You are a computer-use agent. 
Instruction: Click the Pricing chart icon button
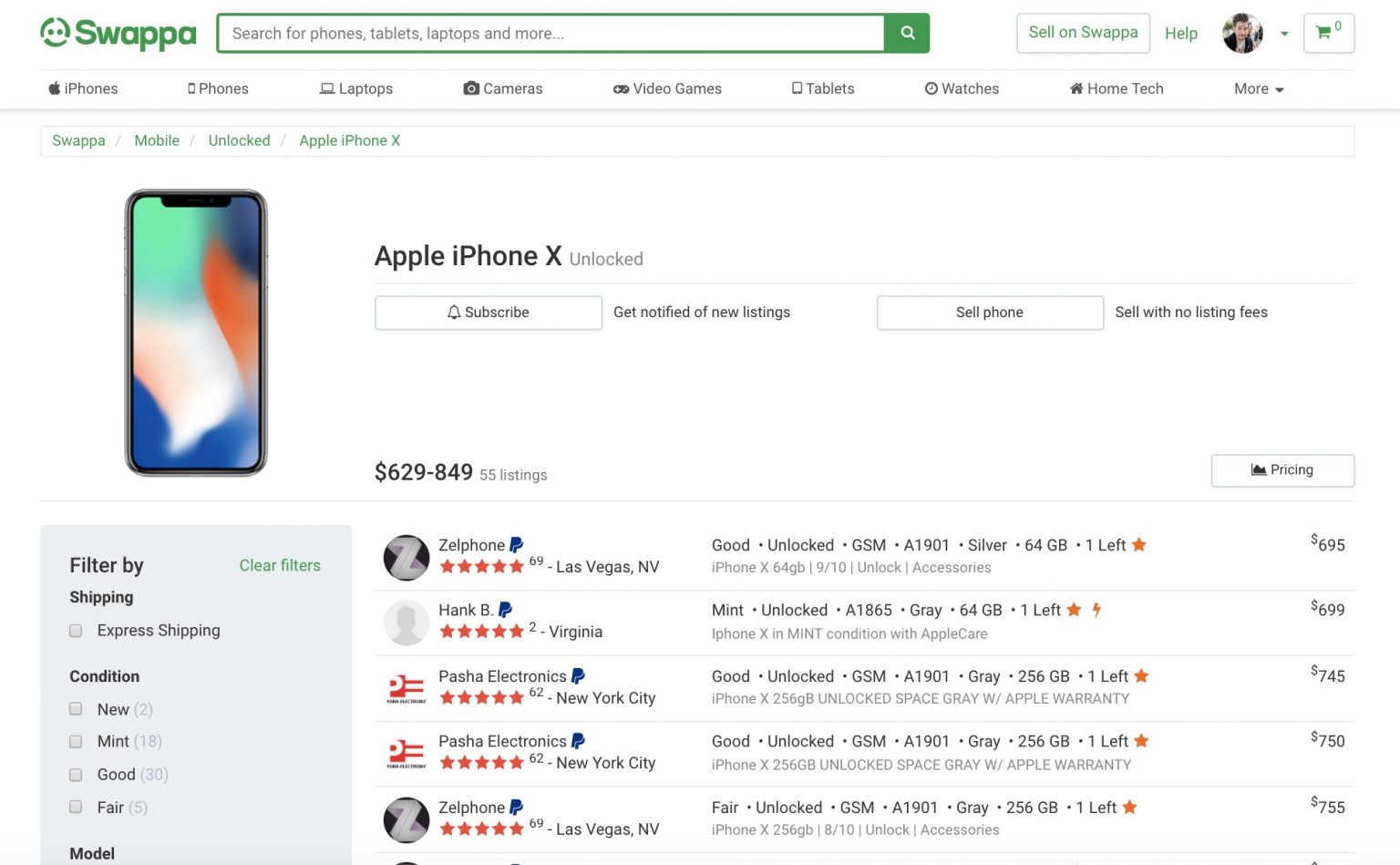[x=1259, y=469]
